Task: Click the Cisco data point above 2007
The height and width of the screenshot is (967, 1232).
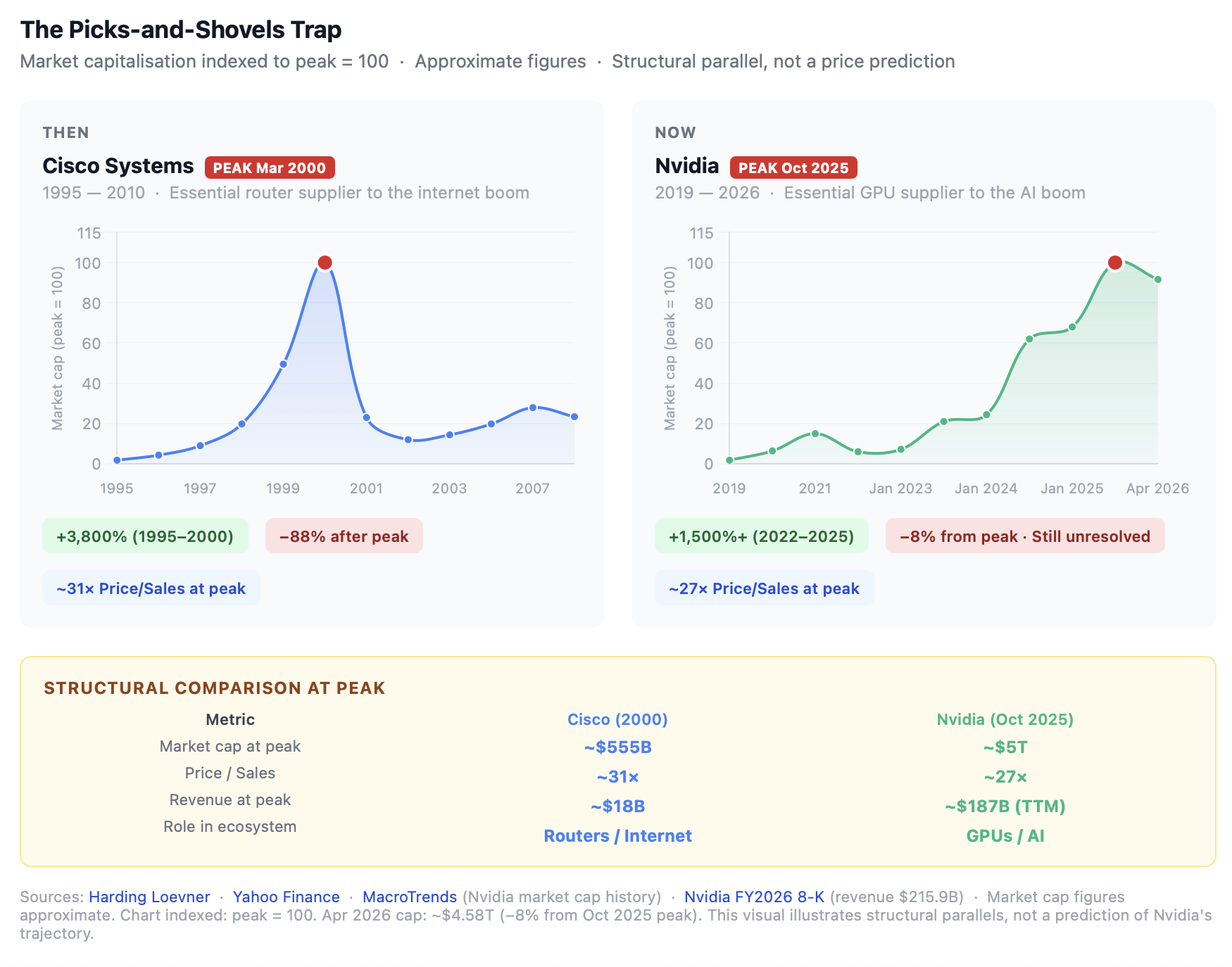Action: tap(533, 407)
